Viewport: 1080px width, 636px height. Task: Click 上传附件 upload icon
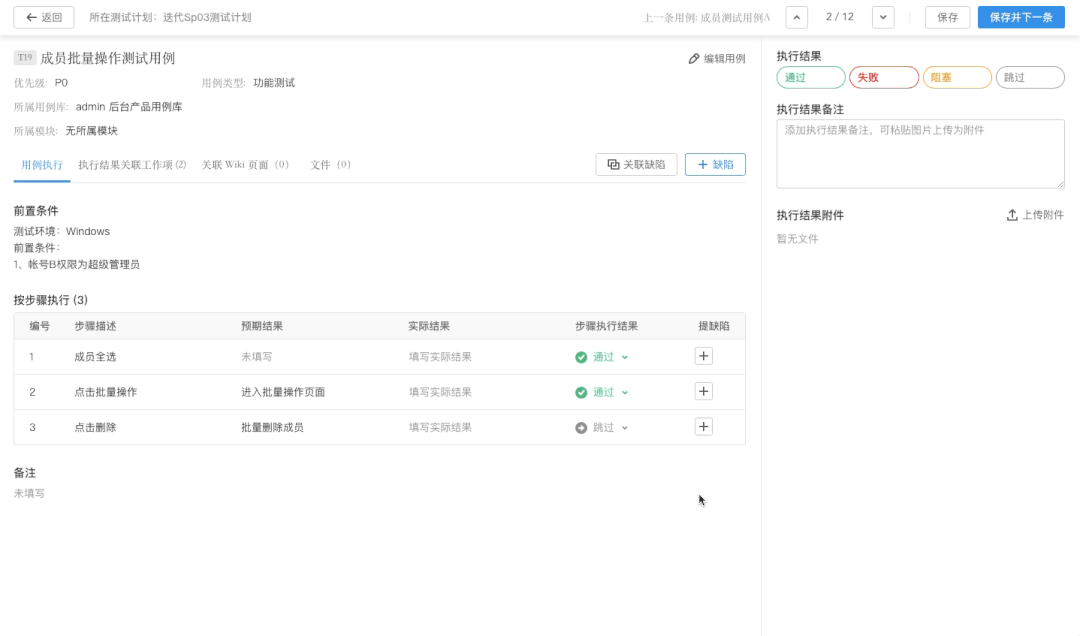[1035, 215]
